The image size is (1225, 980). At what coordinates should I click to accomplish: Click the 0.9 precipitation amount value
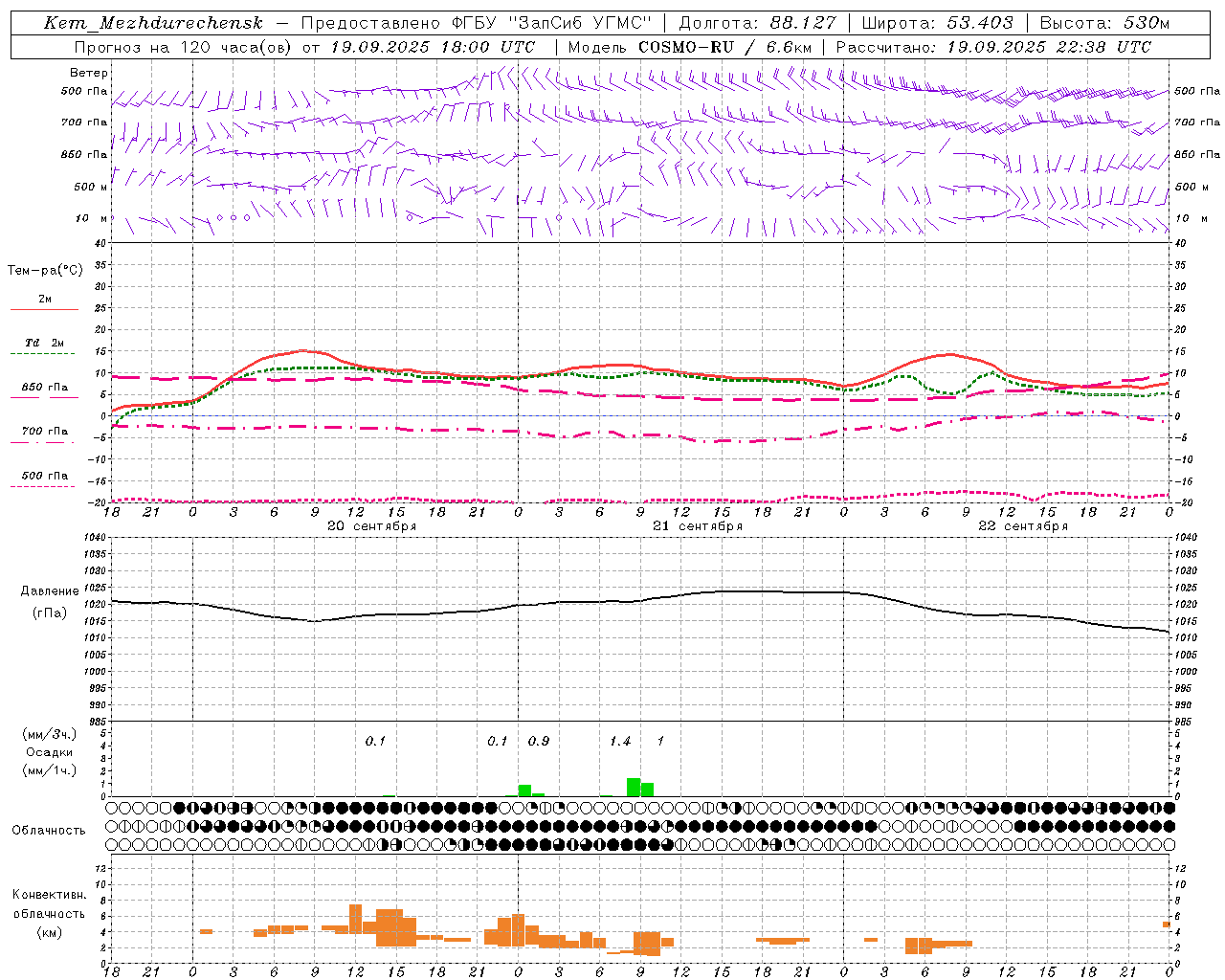pyautogui.click(x=539, y=742)
